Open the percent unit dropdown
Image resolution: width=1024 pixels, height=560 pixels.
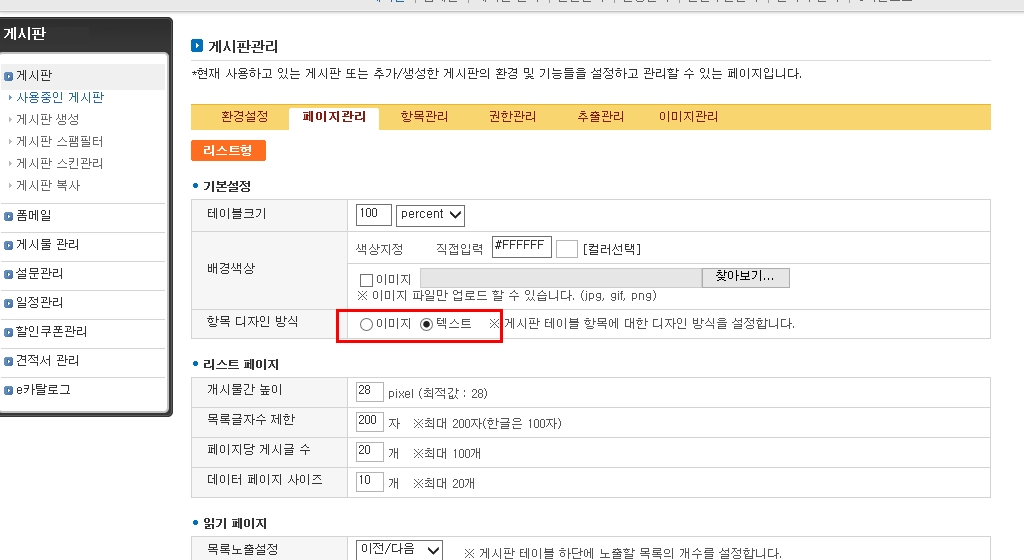point(430,214)
